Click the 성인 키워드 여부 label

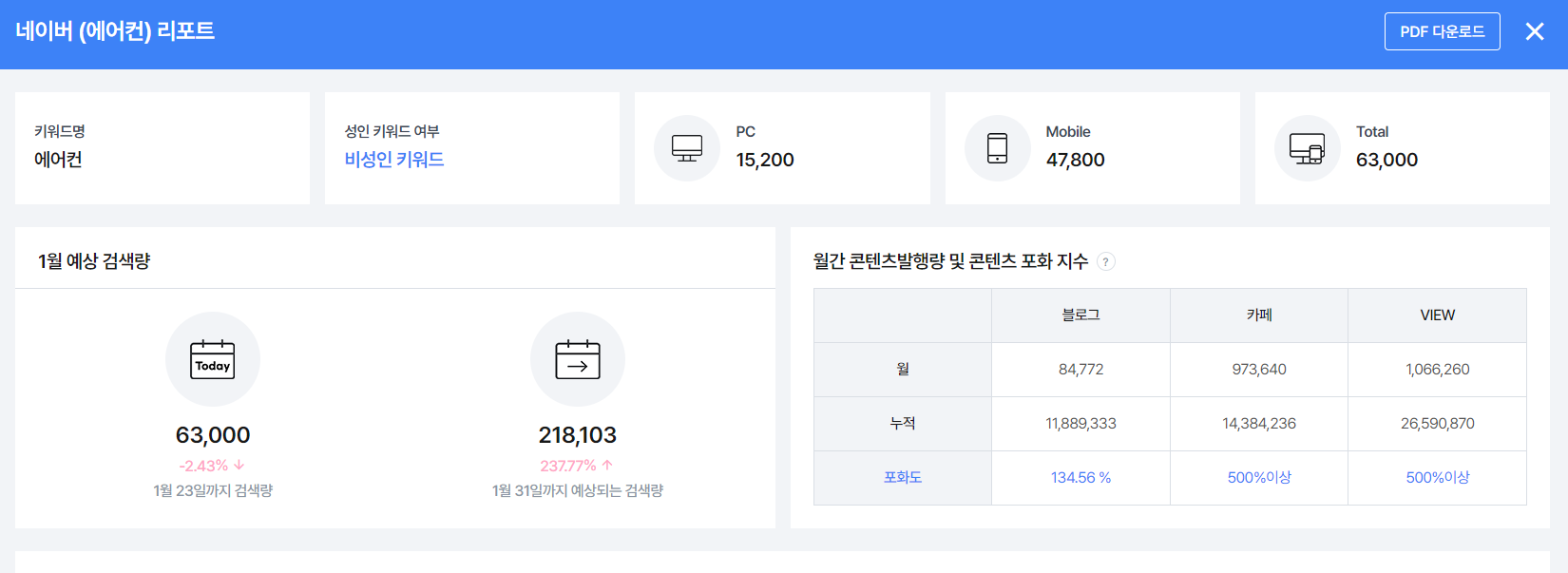point(392,131)
